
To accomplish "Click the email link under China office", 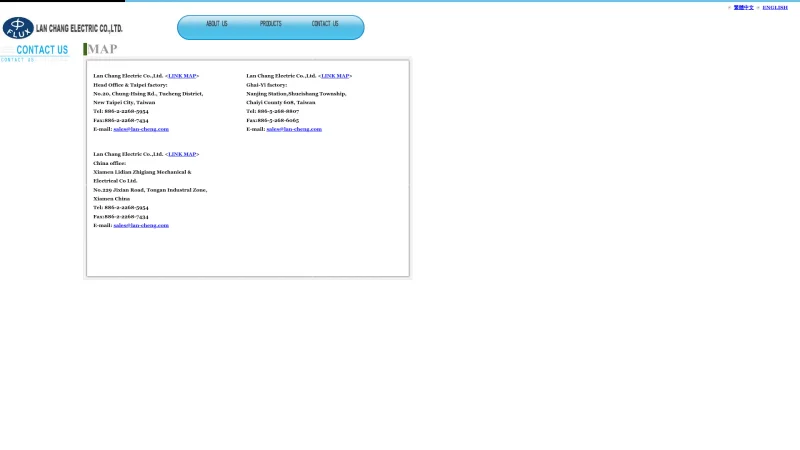I will pyautogui.click(x=141, y=226).
